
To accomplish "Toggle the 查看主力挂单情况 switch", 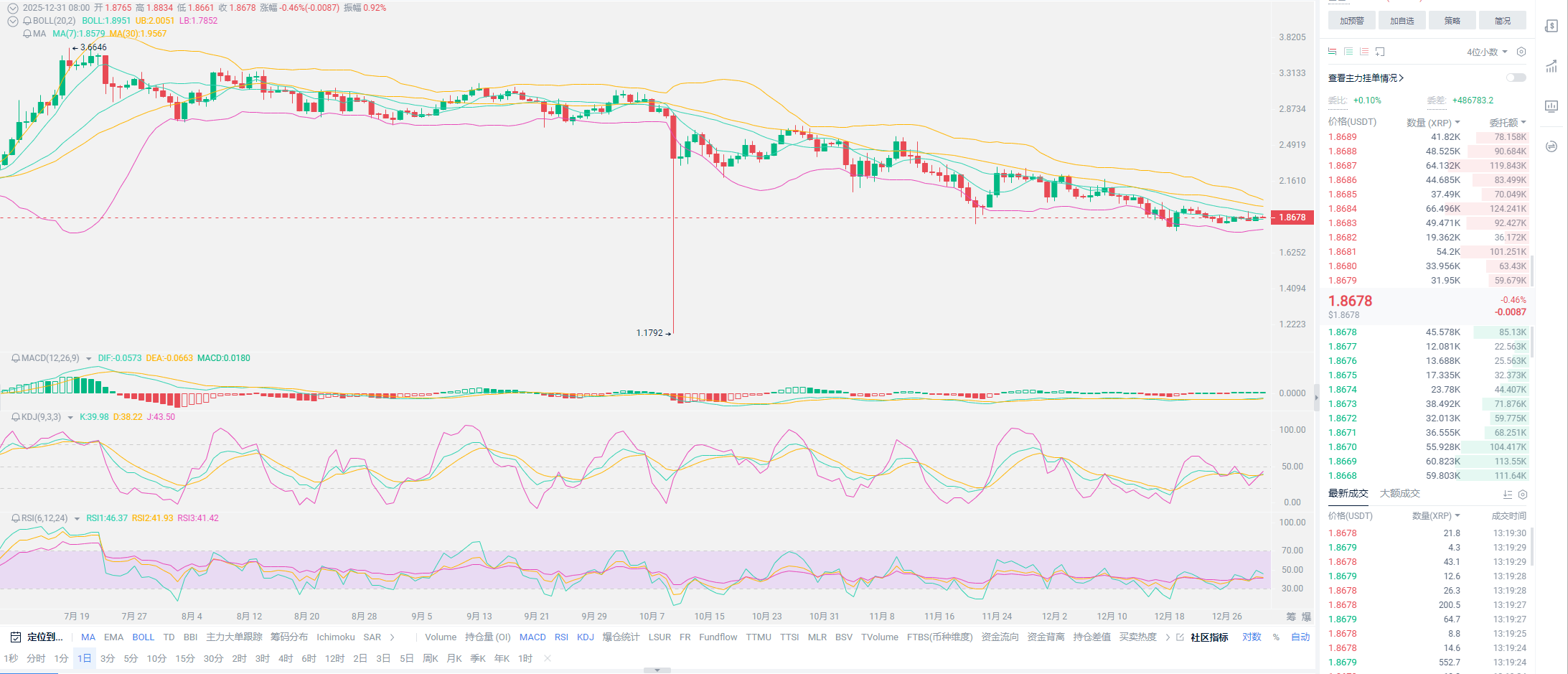I will 1516,78.
